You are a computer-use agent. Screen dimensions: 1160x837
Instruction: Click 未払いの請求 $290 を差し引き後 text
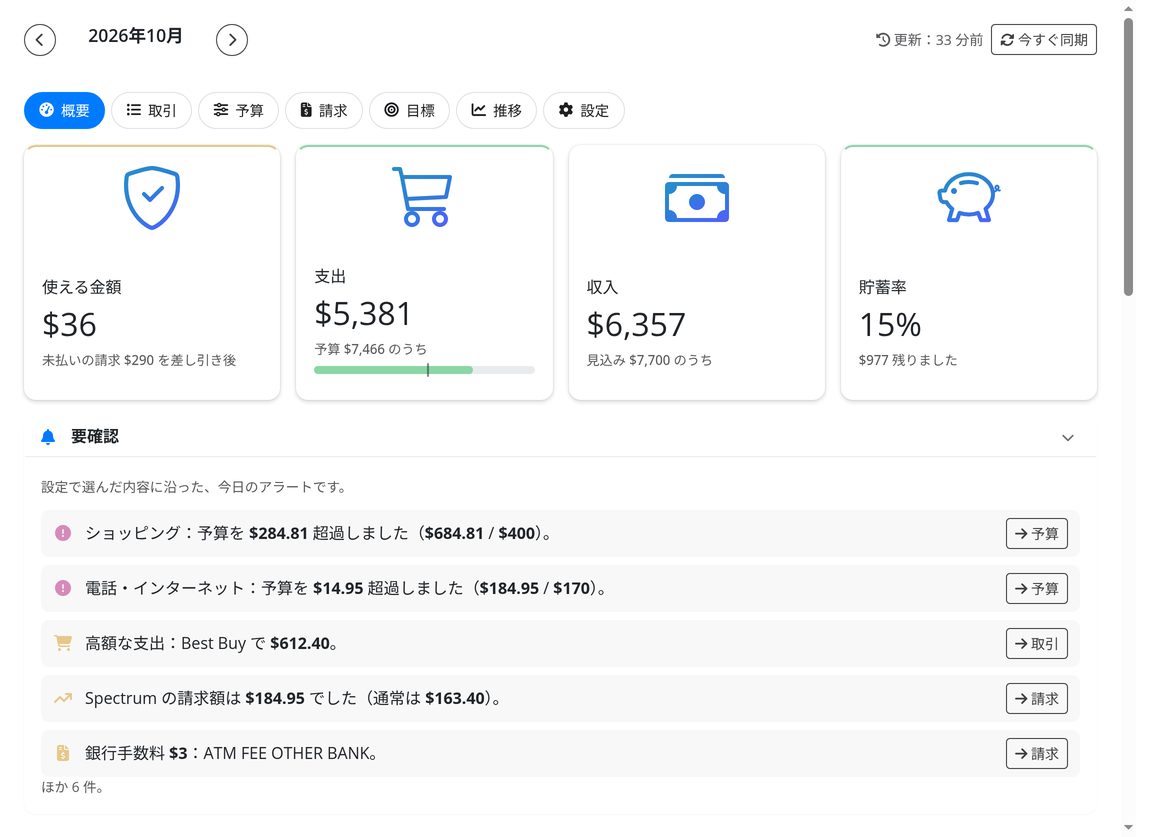tap(139, 360)
